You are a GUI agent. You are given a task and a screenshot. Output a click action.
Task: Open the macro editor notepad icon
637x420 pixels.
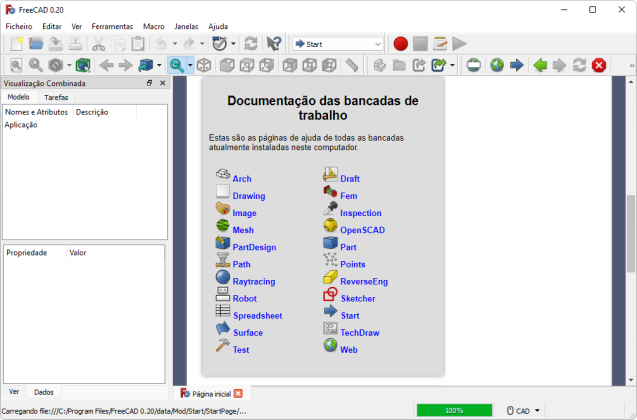pos(440,43)
